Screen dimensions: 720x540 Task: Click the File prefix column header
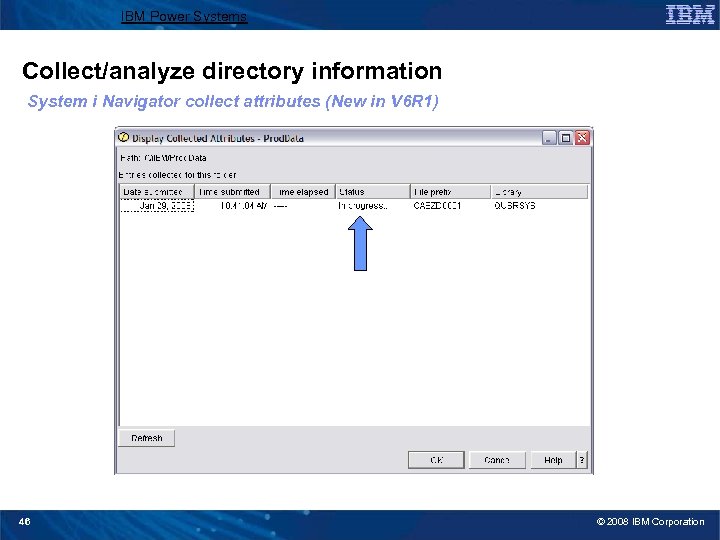450,192
